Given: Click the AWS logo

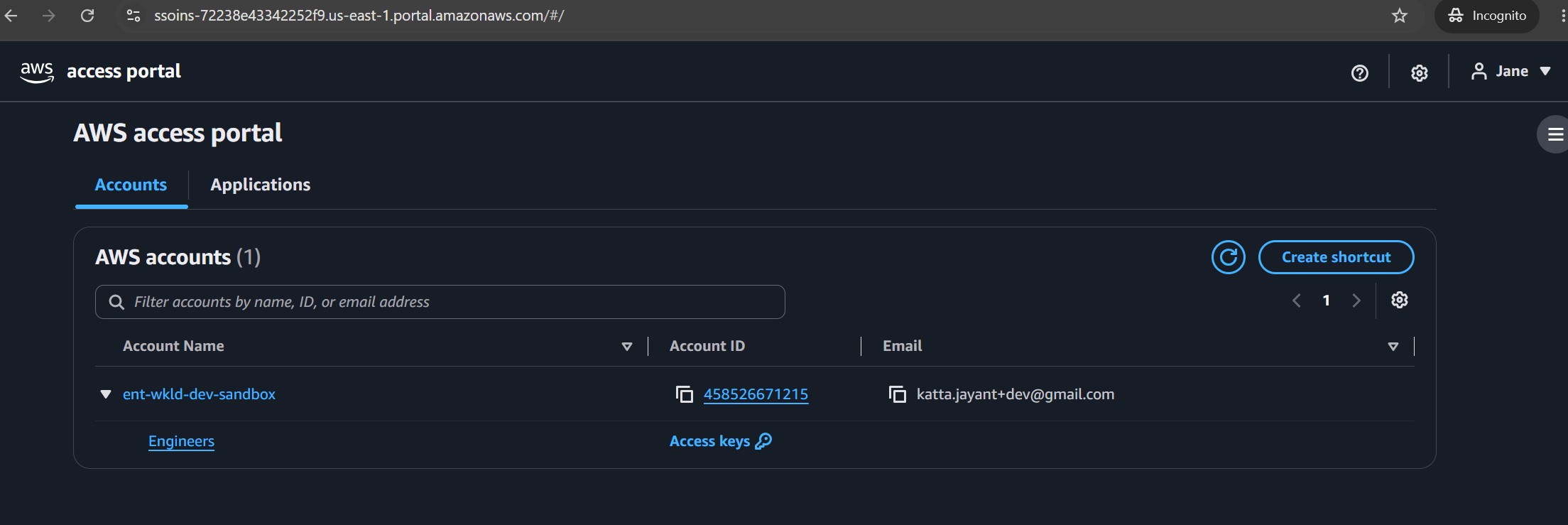Looking at the screenshot, I should (37, 72).
